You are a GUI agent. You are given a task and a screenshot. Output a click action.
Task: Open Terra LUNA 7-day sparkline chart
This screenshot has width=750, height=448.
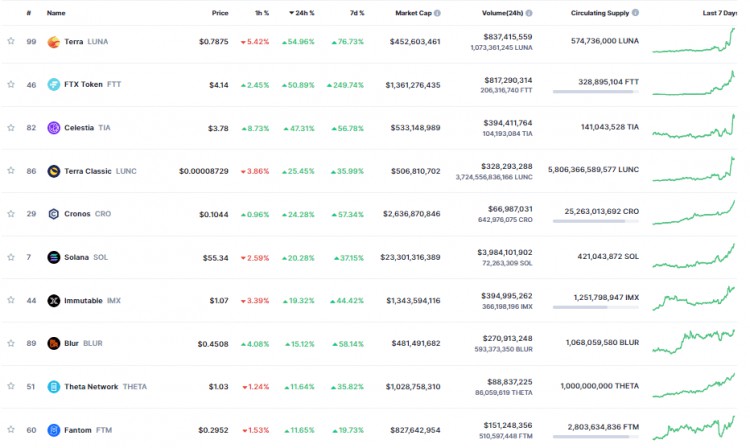tap(694, 40)
